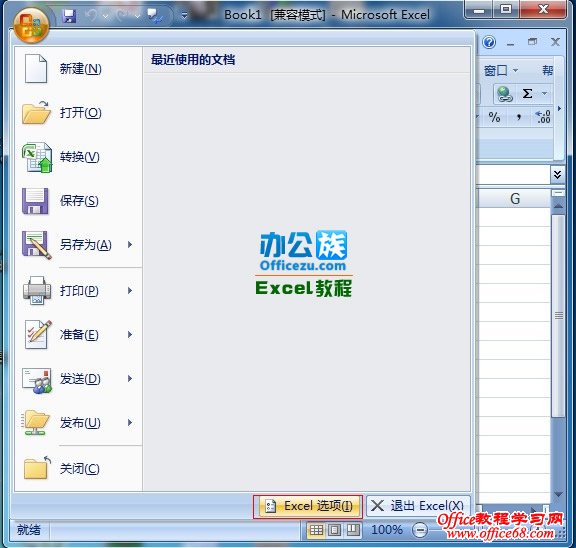
Task: Open the round Office button
Action: tap(31, 25)
